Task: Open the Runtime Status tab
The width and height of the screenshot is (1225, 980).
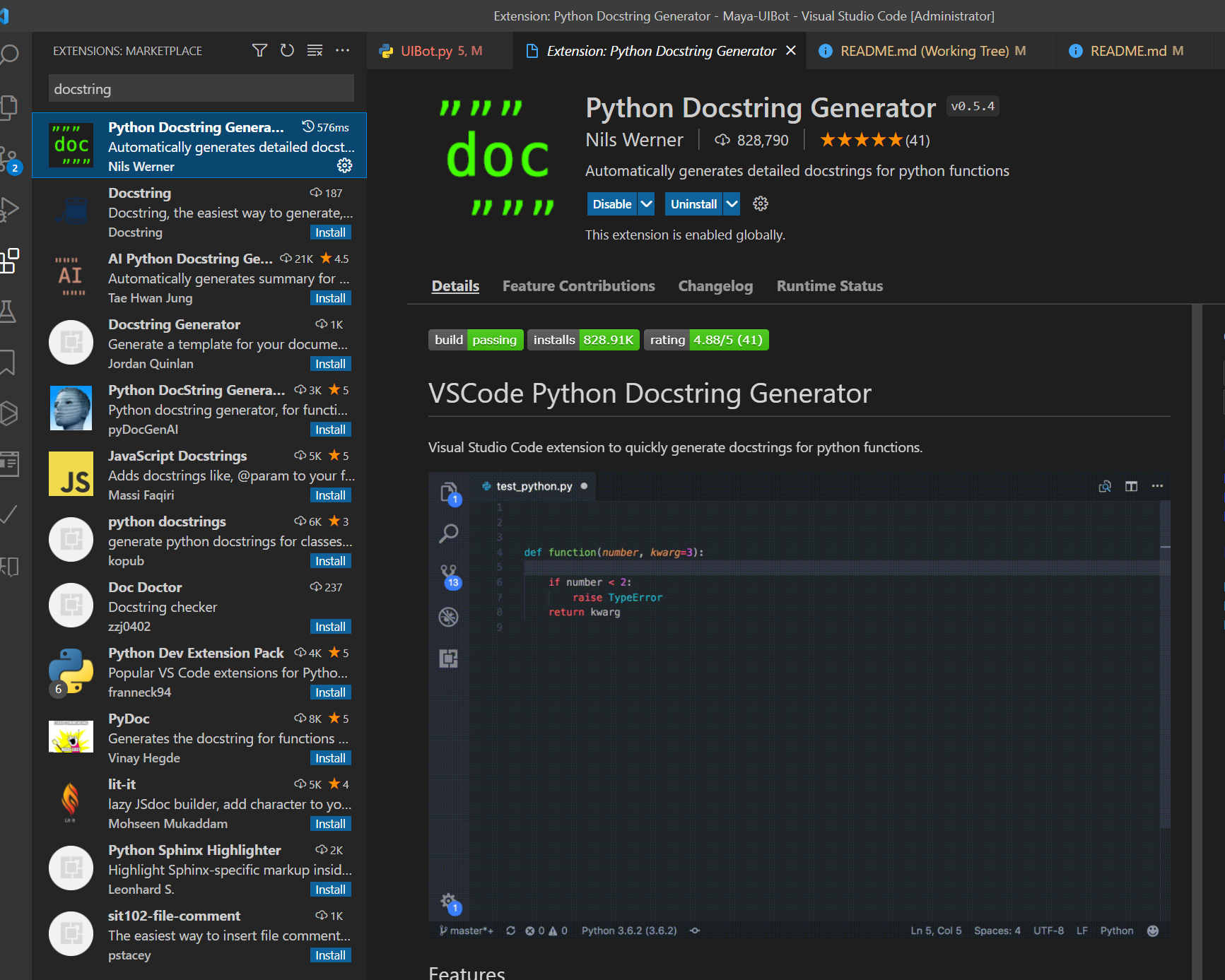Action: click(830, 286)
